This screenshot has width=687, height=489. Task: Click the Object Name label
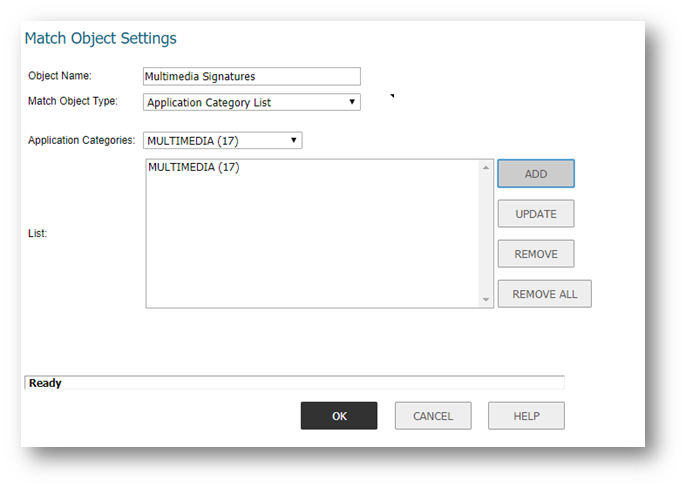[60, 76]
